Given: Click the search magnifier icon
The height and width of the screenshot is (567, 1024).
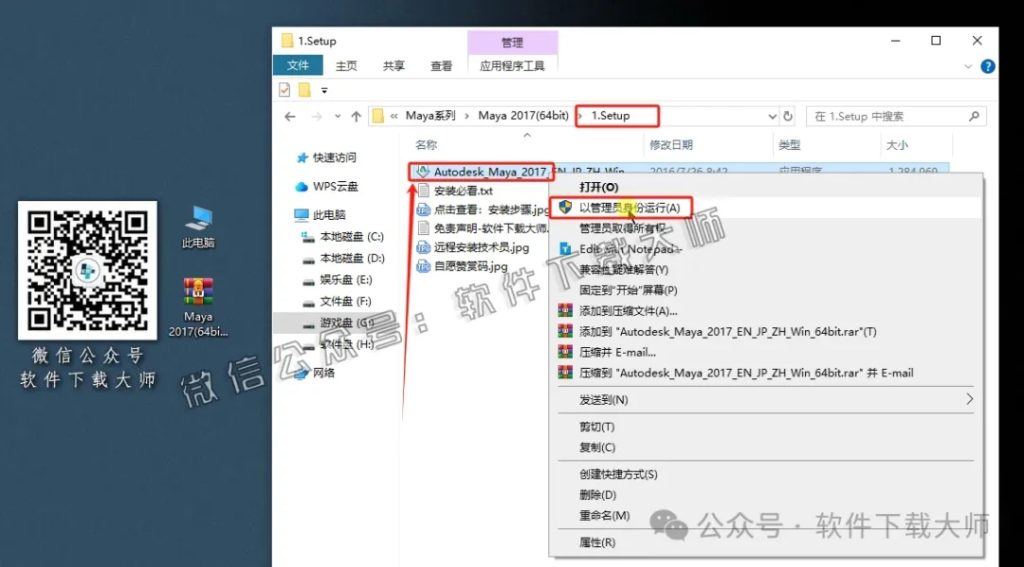Looking at the screenshot, I should pyautogui.click(x=974, y=116).
